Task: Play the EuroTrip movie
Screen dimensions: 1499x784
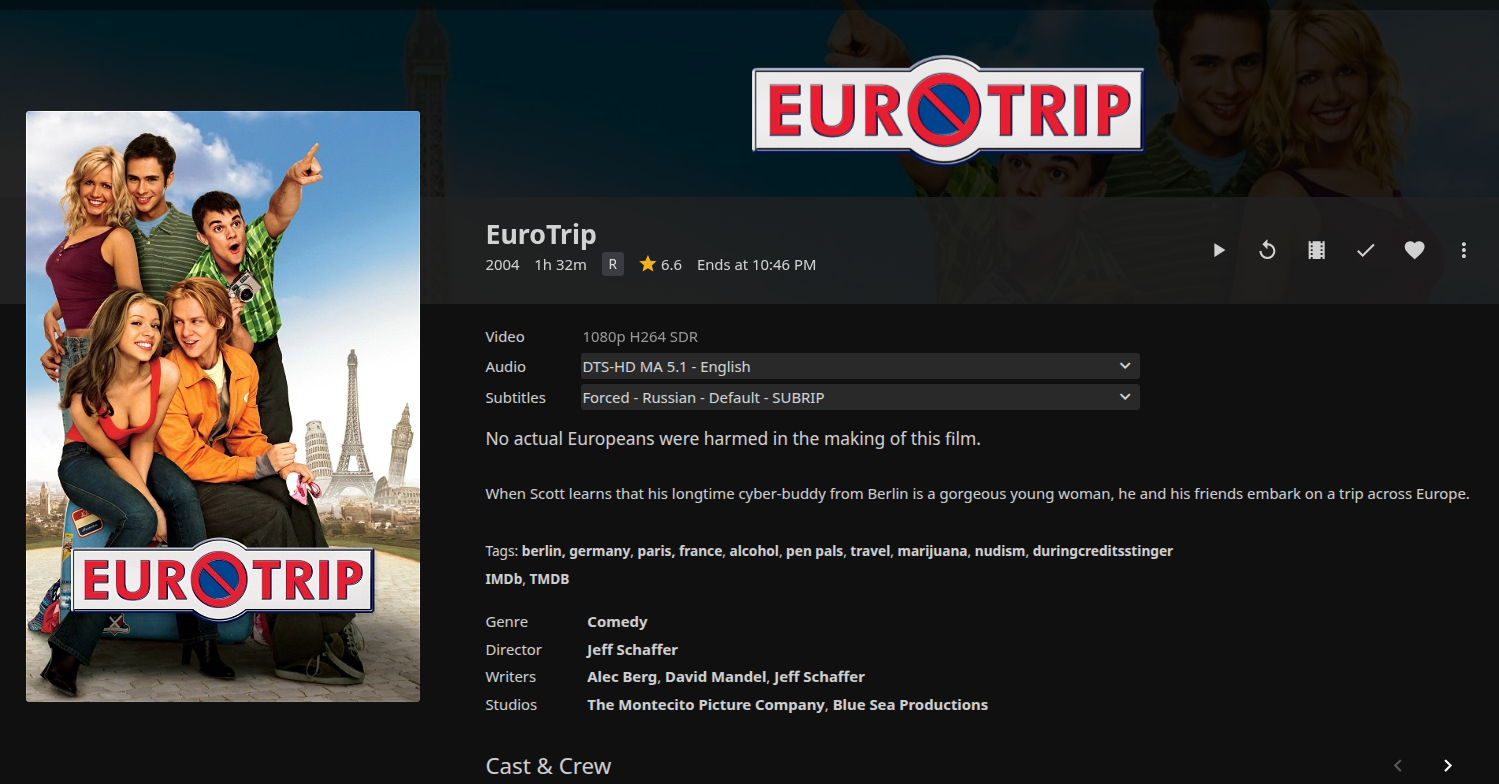Action: [1218, 250]
